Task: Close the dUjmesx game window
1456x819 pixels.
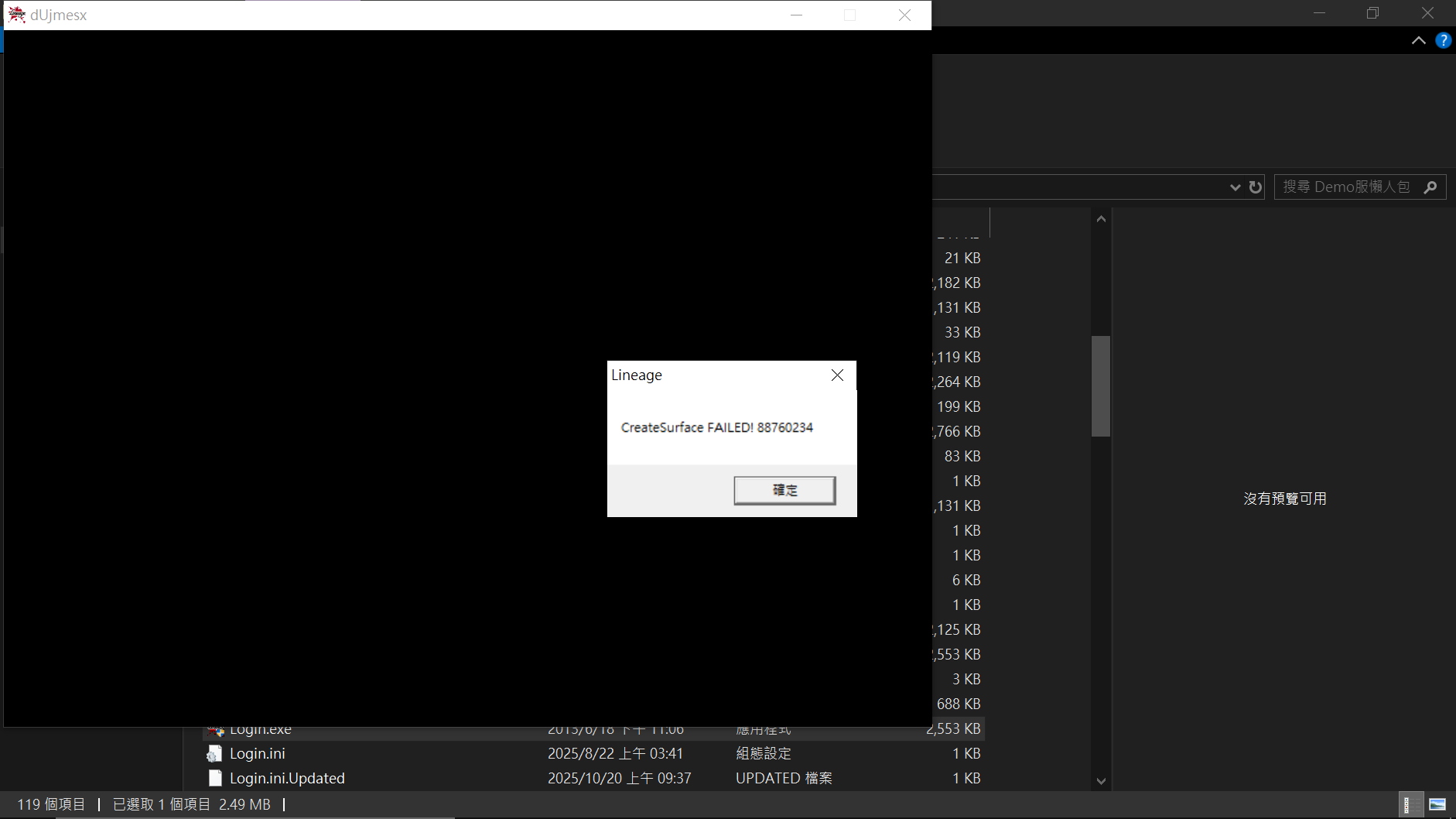Action: coord(904,15)
